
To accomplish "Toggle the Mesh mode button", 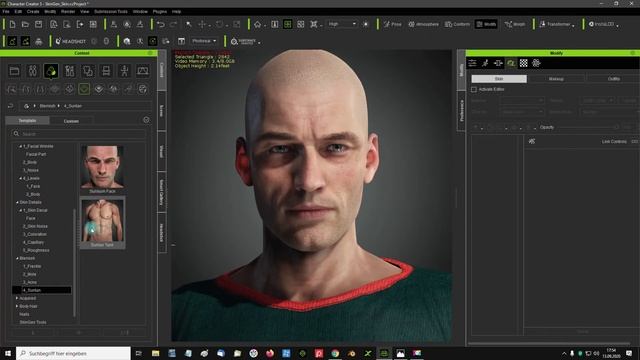I will click(x=486, y=24).
